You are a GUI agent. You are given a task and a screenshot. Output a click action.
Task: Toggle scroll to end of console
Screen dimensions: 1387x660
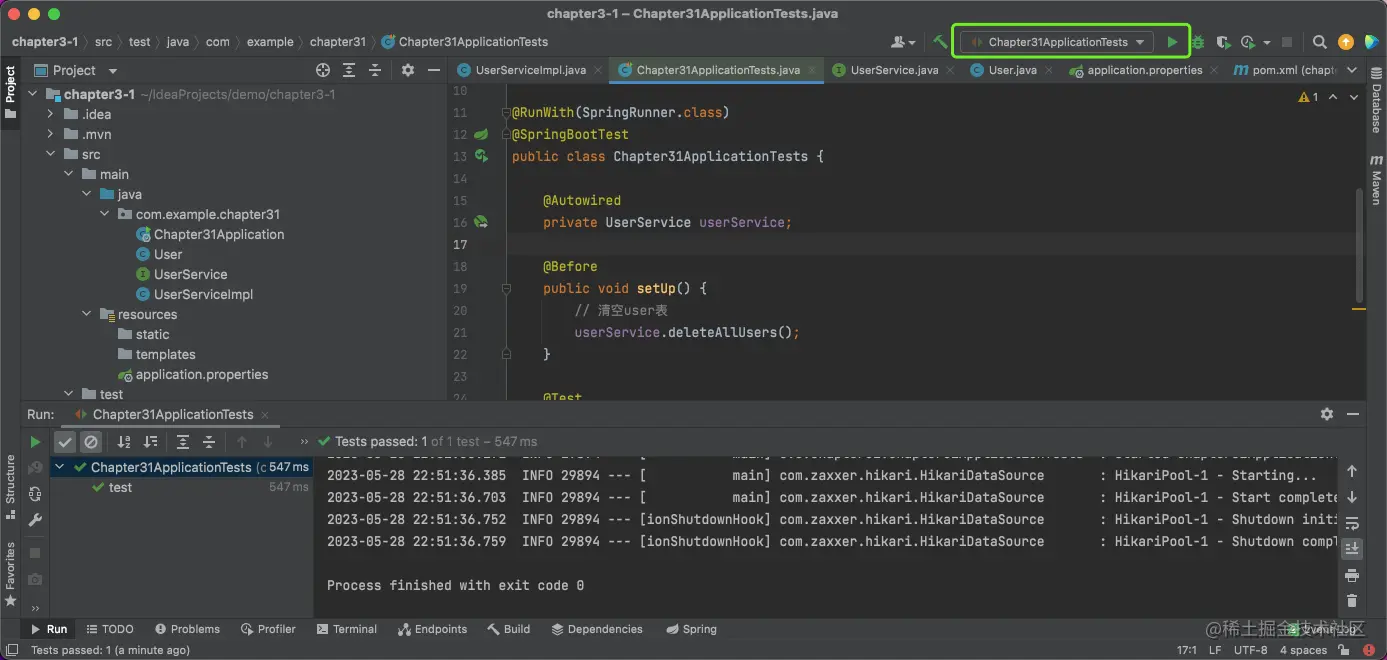pos(1352,549)
